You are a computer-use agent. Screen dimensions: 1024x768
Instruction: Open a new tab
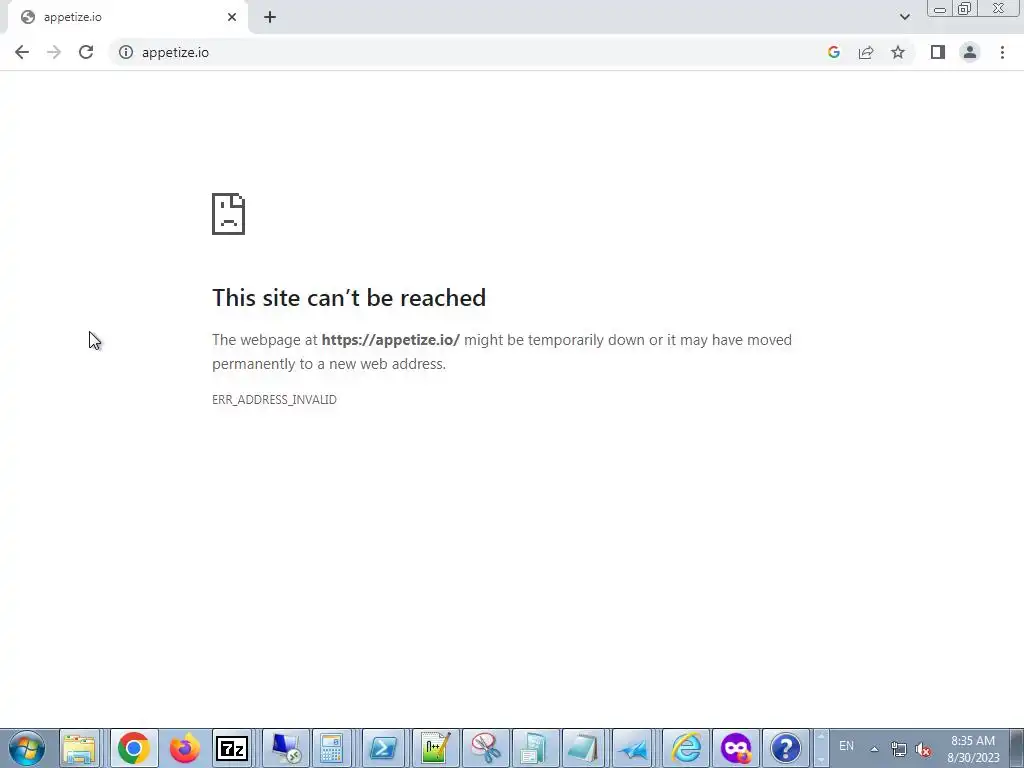click(x=270, y=17)
